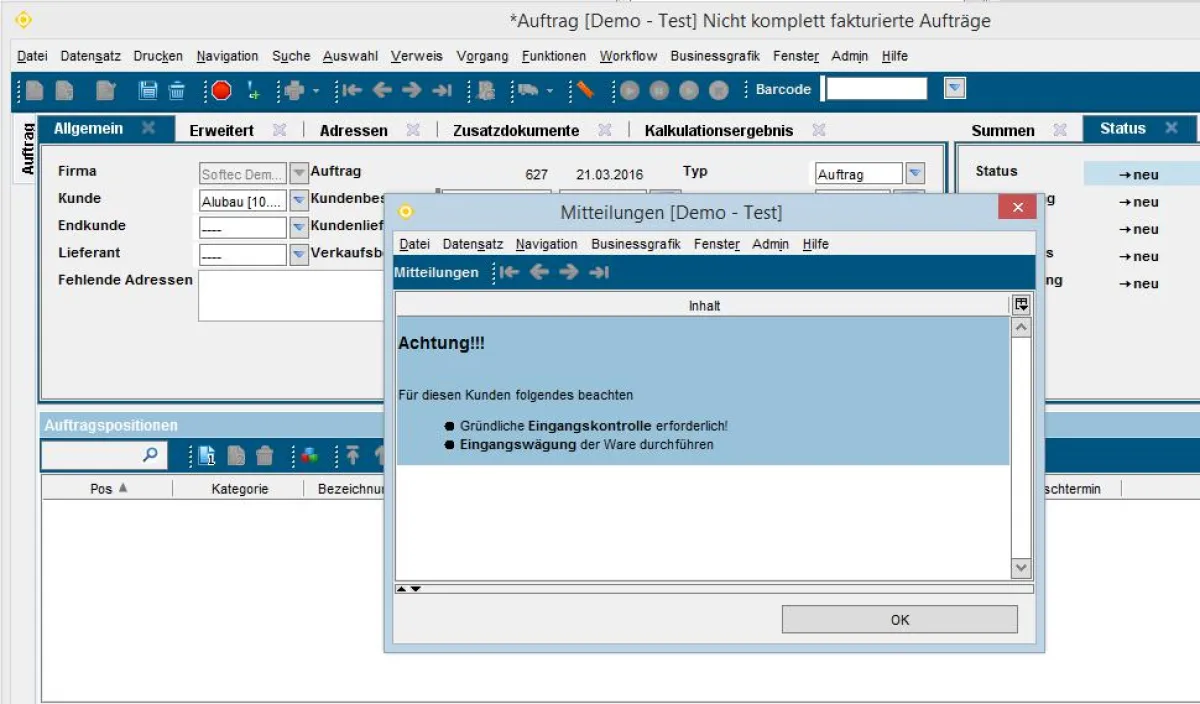Open the printer icon's dropdown arrow
This screenshot has width=1200, height=704.
point(316,90)
